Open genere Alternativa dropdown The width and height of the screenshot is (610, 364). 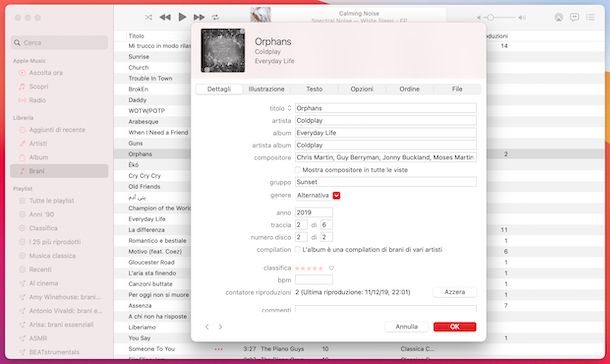(337, 196)
